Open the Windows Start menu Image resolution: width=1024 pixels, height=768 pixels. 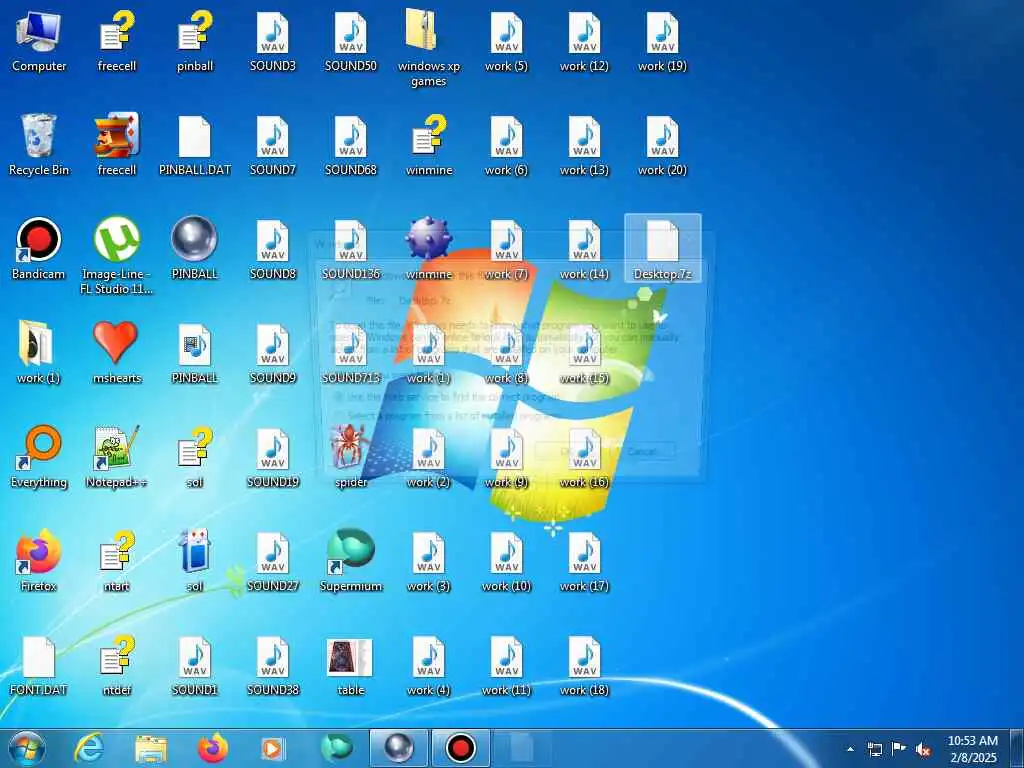pyautogui.click(x=27, y=748)
